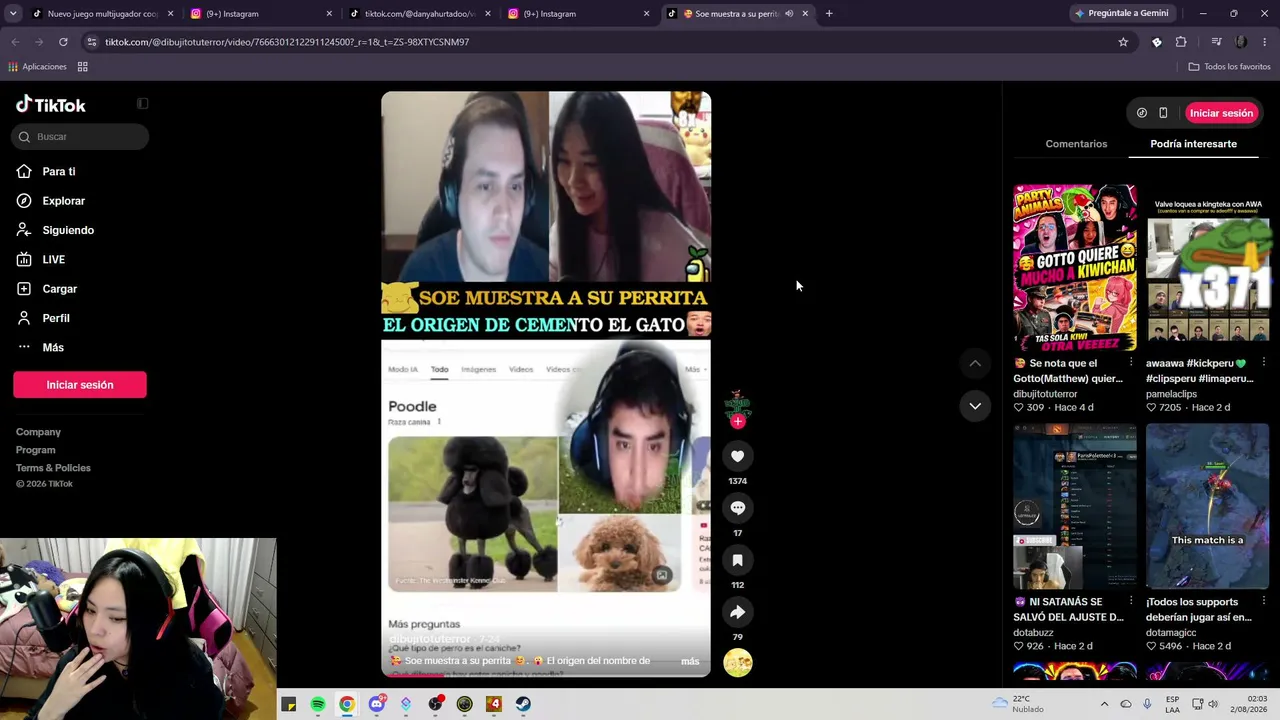The width and height of the screenshot is (1280, 720).
Task: Click the Buscar search field
Action: pos(81,137)
